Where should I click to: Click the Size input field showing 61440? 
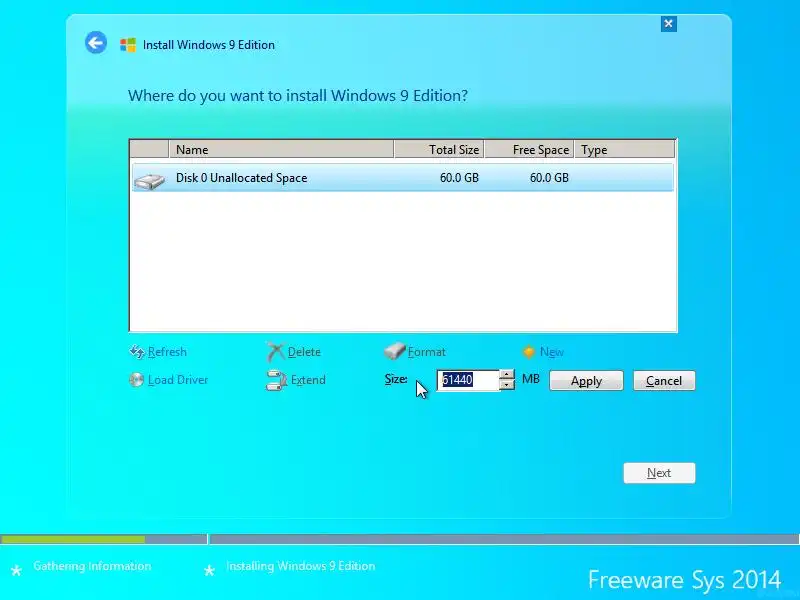pos(468,380)
